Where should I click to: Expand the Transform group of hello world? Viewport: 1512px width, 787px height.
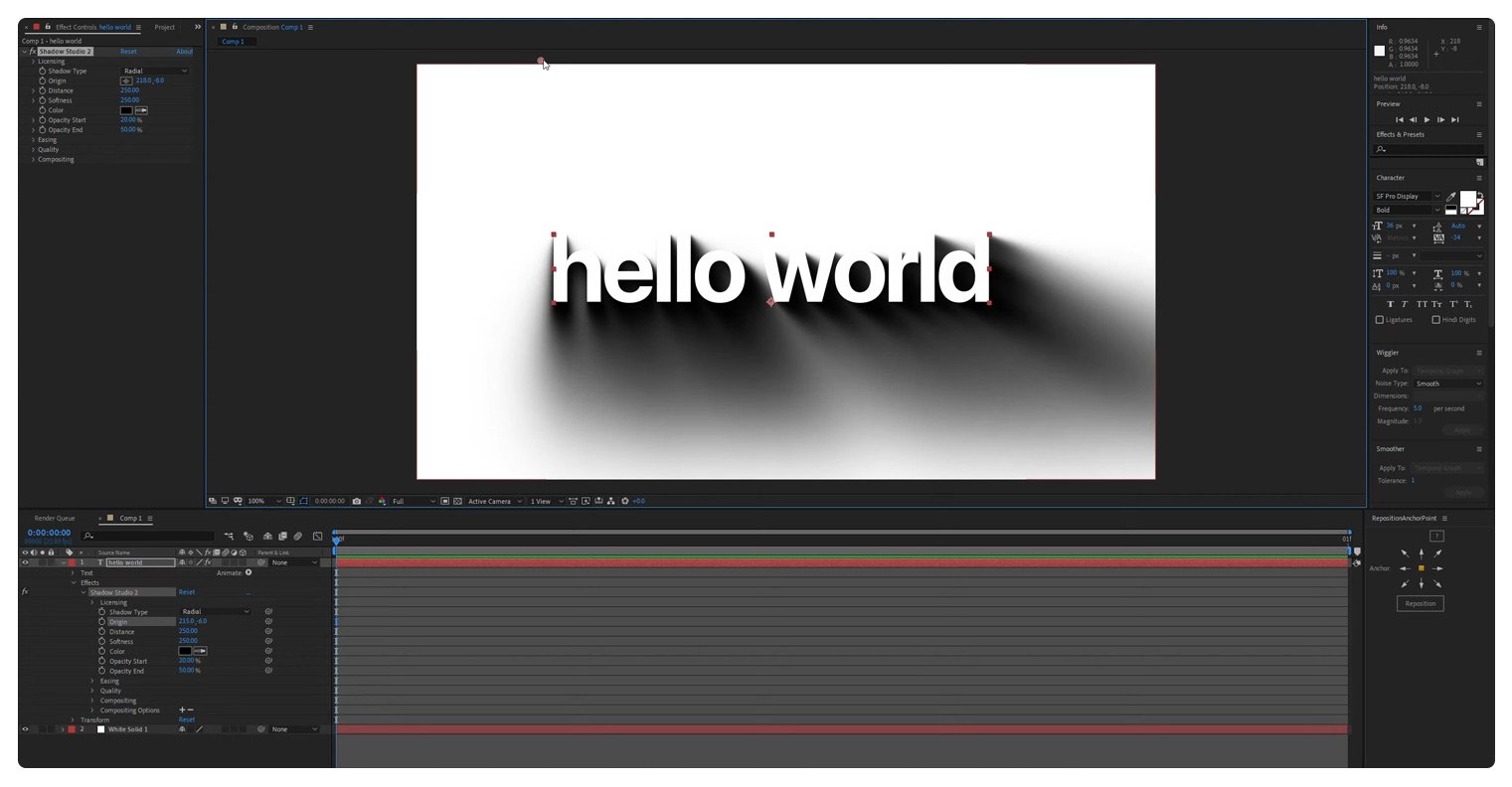click(x=74, y=718)
